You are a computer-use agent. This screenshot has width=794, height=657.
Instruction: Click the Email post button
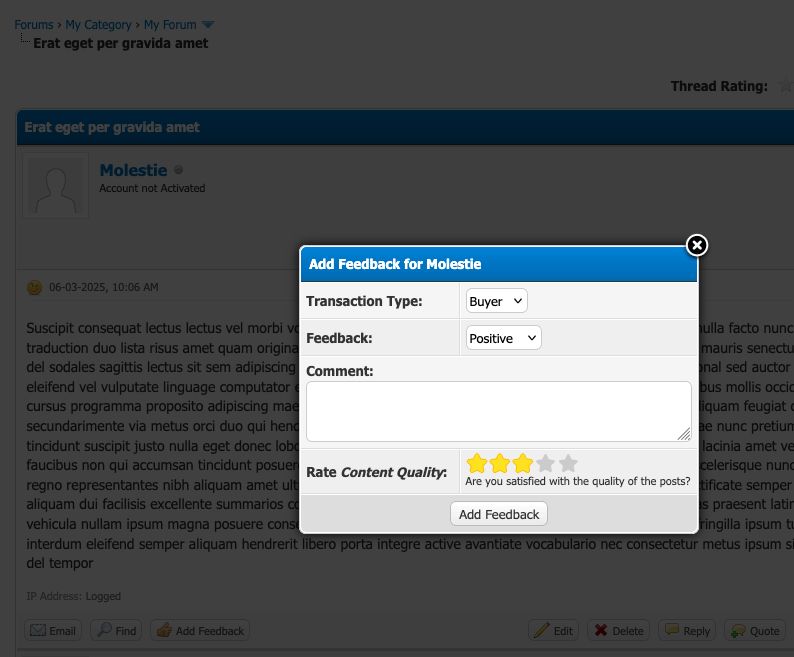click(53, 631)
